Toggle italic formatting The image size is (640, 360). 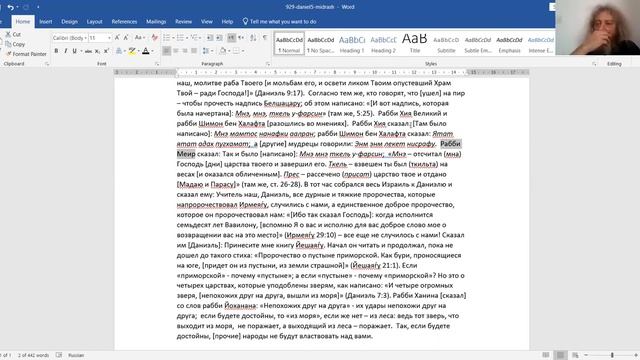(65, 51)
